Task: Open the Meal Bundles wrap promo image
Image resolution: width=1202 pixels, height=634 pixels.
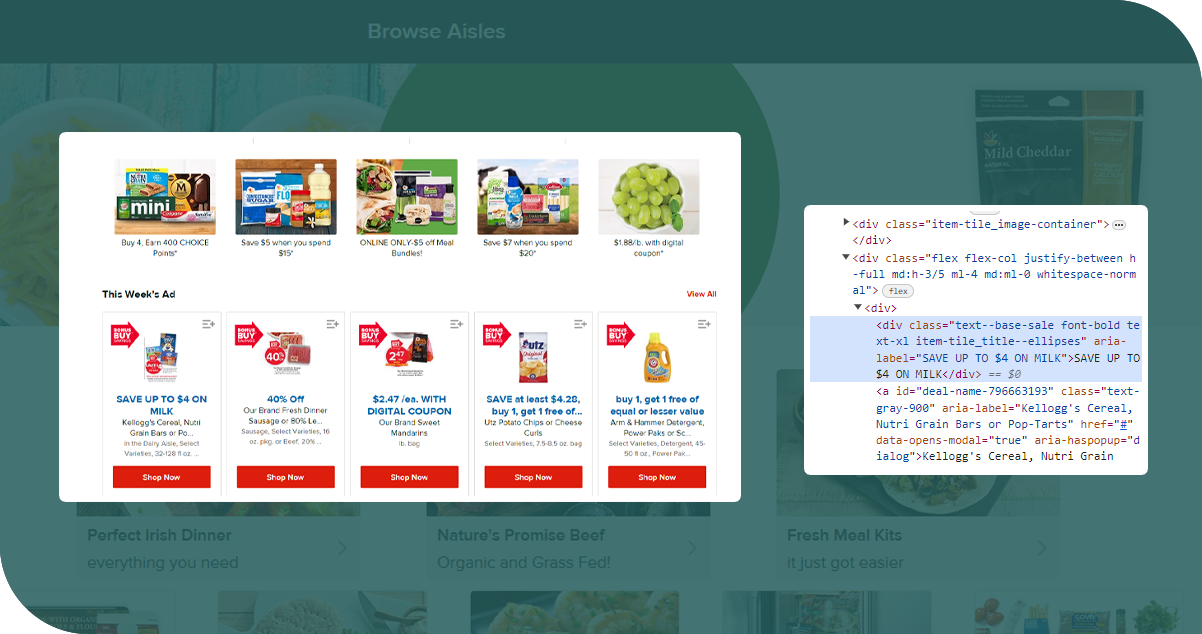Action: pyautogui.click(x=406, y=197)
